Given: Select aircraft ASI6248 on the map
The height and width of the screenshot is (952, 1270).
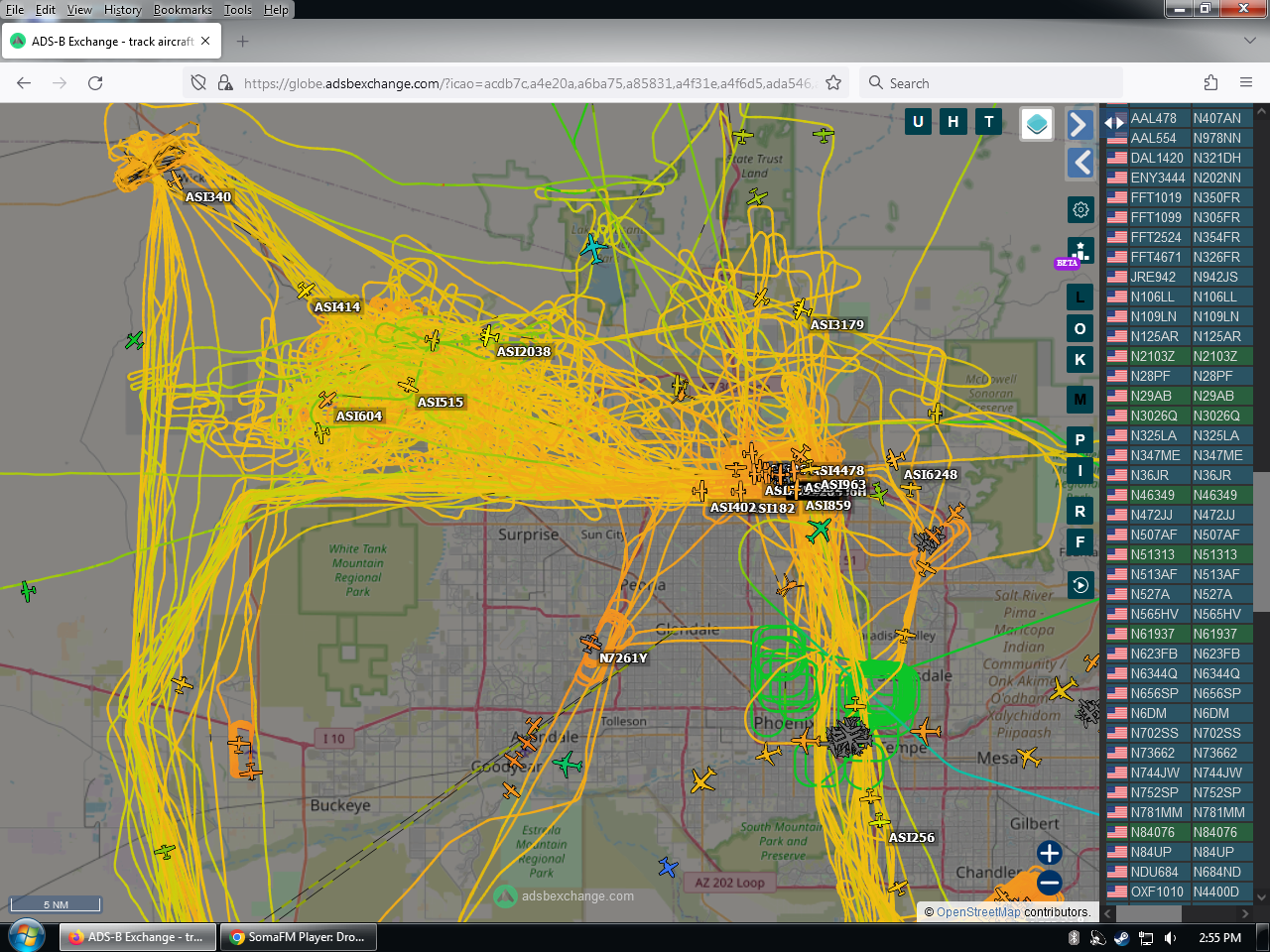Looking at the screenshot, I should coord(895,458).
